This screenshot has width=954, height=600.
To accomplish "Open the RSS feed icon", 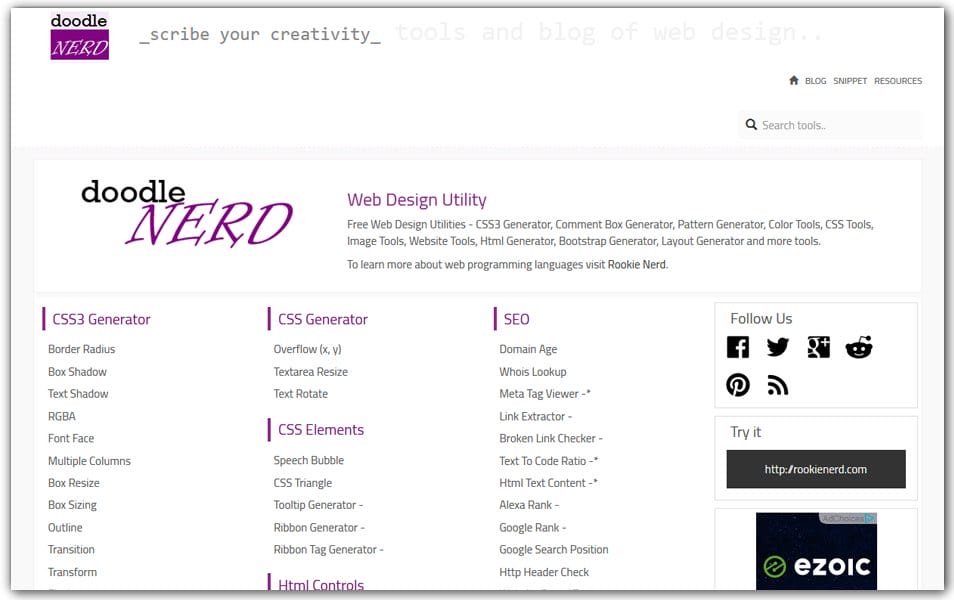I will click(778, 383).
